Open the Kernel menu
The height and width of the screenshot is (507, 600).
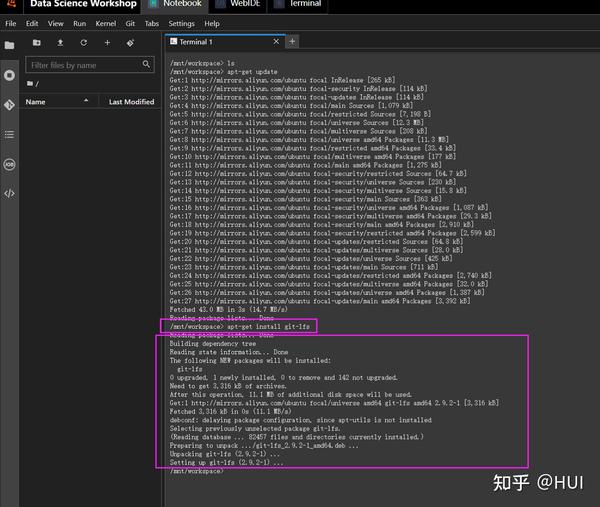pos(106,23)
